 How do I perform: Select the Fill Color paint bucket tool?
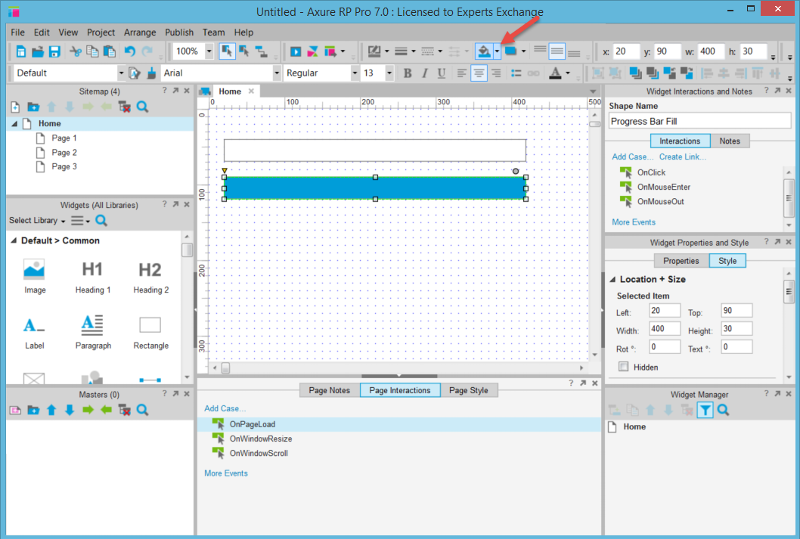[x=484, y=51]
